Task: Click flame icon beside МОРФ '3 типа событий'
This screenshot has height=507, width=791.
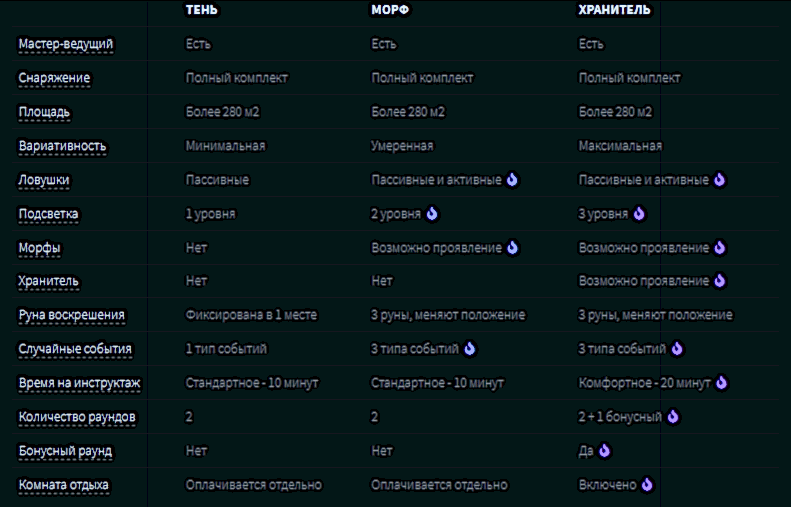Action: (x=470, y=349)
